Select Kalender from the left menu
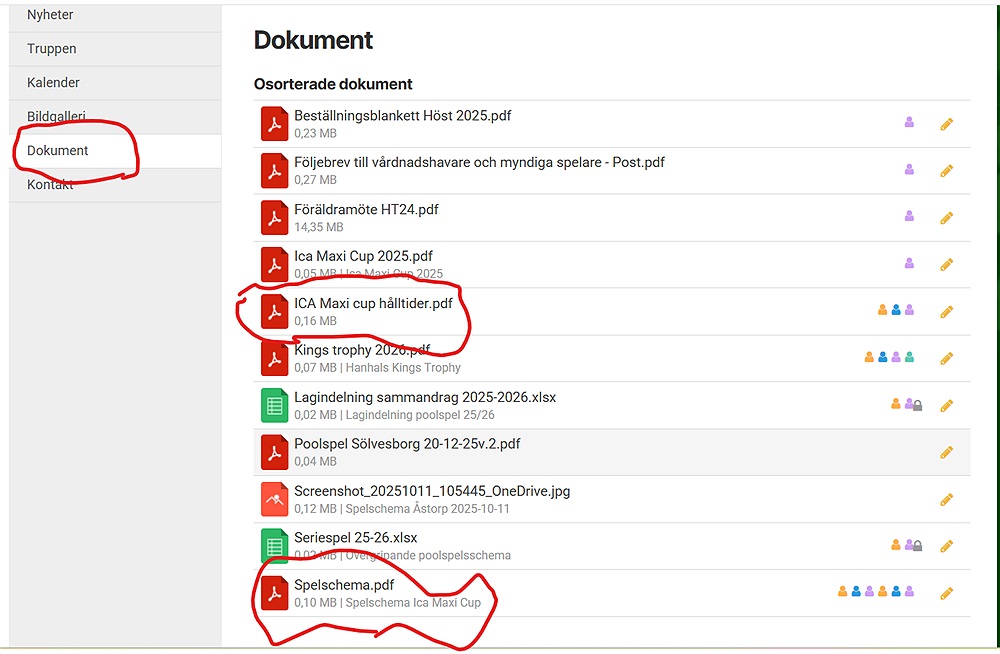This screenshot has height=654, width=1000. pyautogui.click(x=53, y=83)
